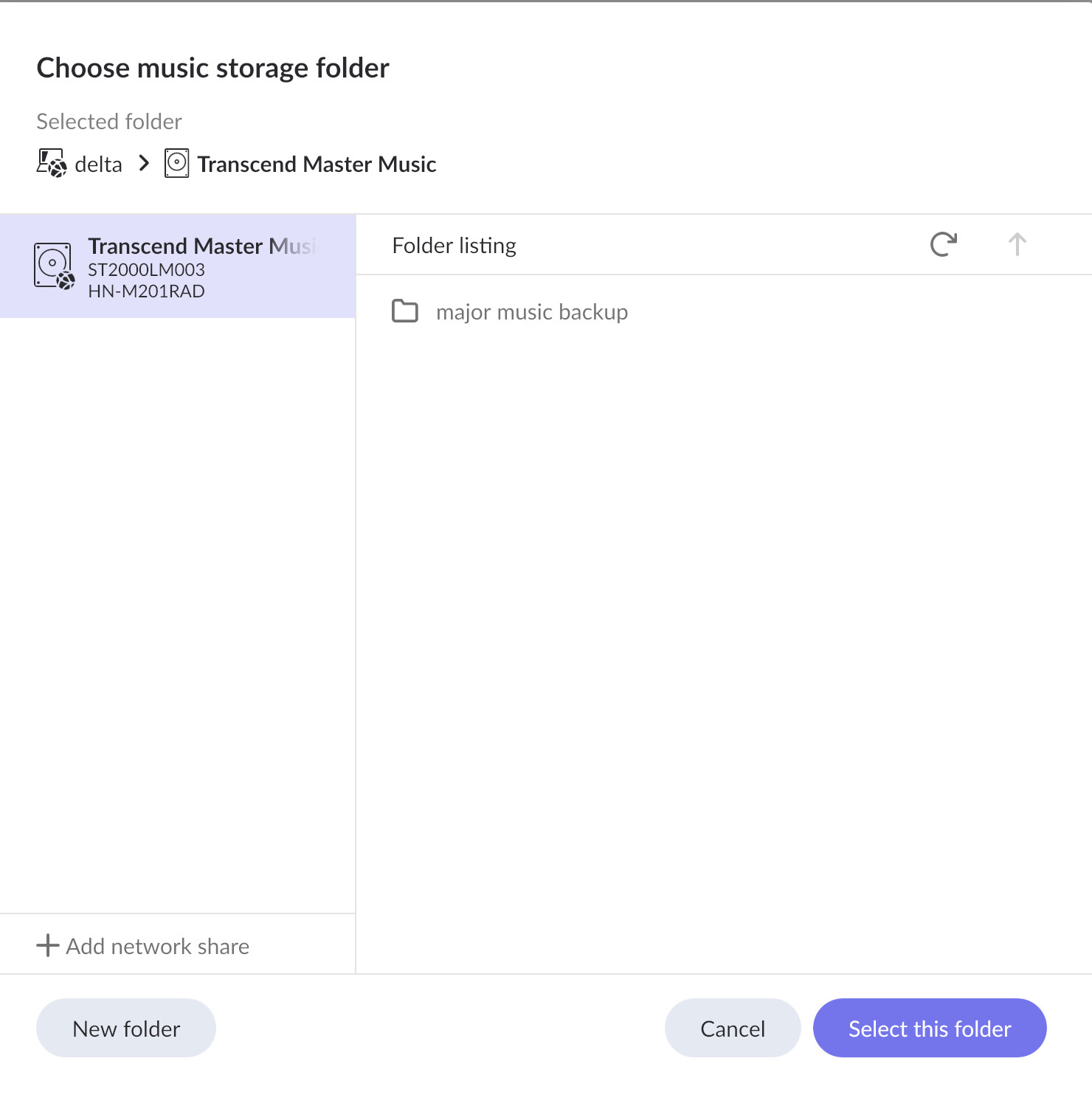Click the ST2000LM003 drive model text
Viewport: 1092px width, 1095px height.
click(x=146, y=270)
